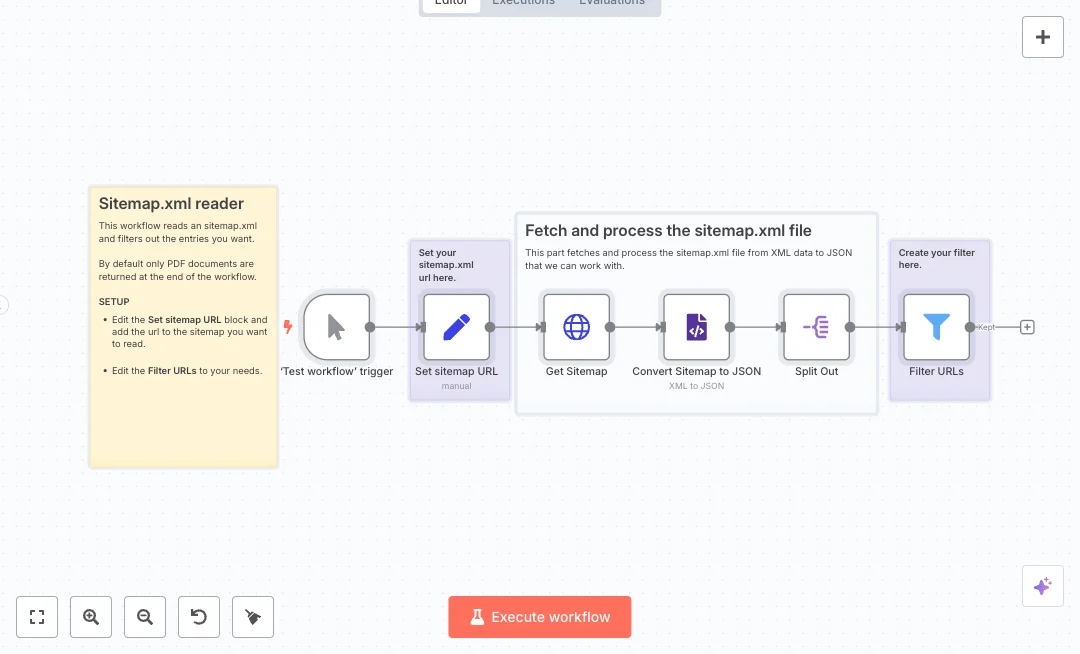The image size is (1080, 654).
Task: Select the Filter URLs funnel node
Action: (936, 327)
